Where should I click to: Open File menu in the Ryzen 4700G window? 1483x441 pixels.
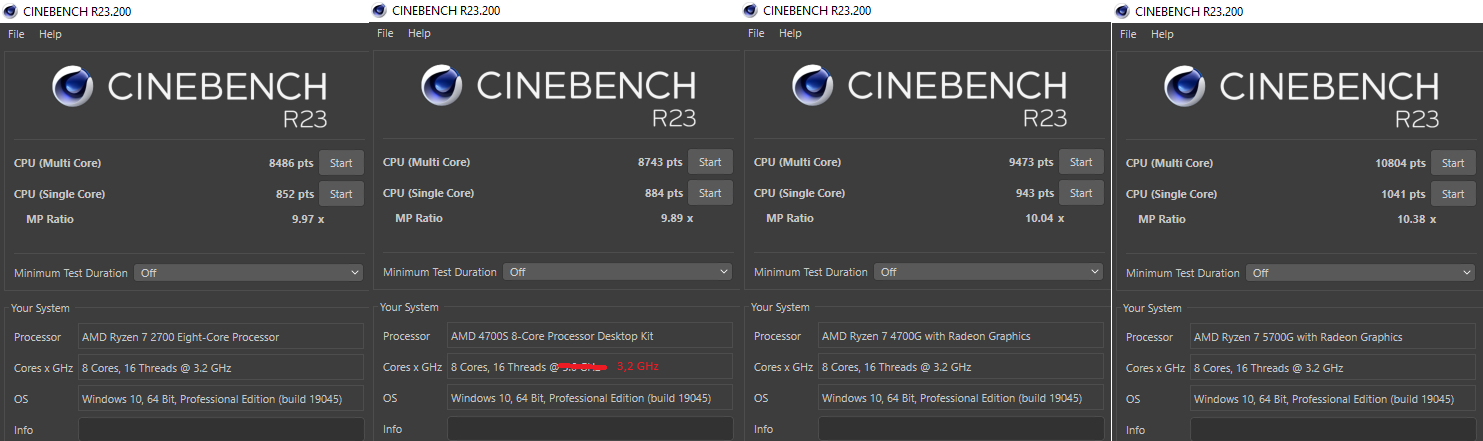pyautogui.click(x=757, y=33)
